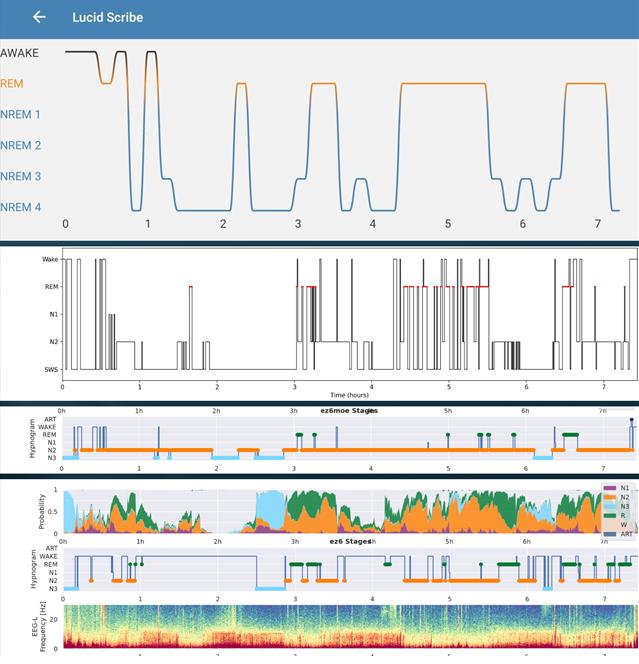Select the orange N2 legend swatch
The height and width of the screenshot is (664, 639).
(609, 497)
